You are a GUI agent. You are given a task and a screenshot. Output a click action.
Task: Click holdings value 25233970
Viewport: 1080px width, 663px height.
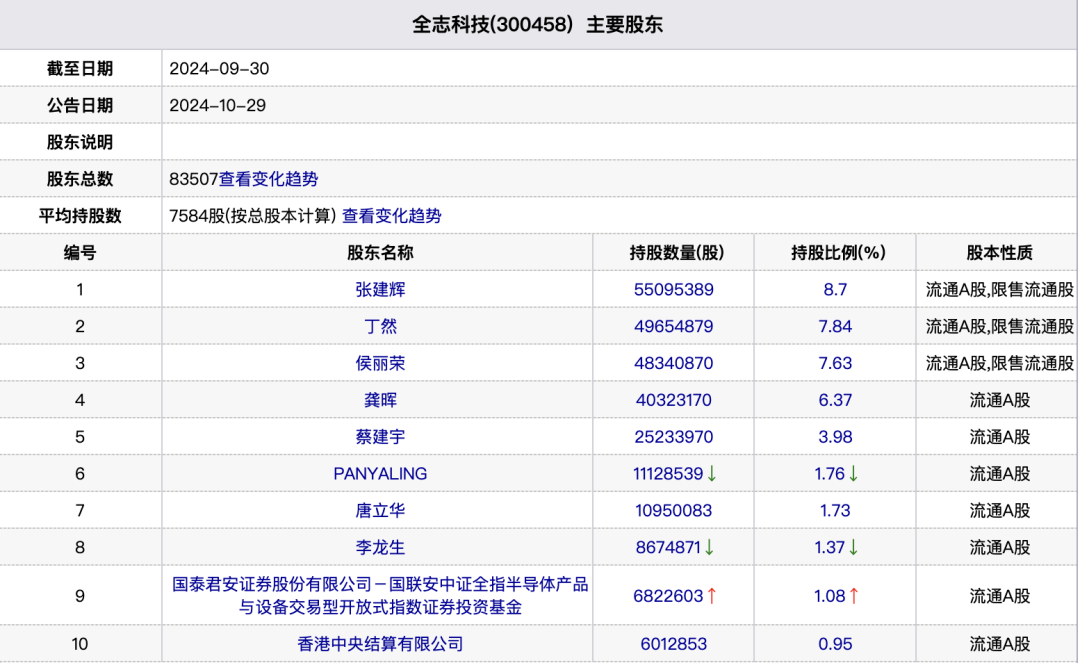674,437
